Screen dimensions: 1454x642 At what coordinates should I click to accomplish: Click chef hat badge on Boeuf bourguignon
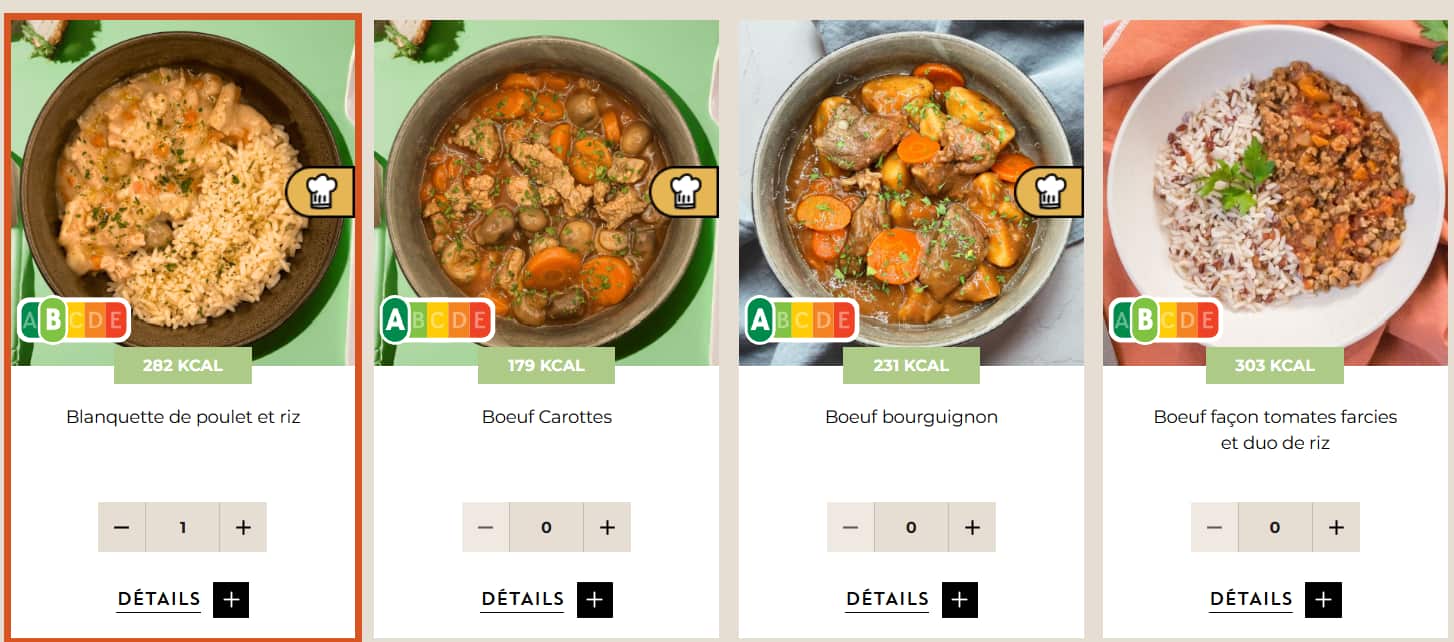(1048, 192)
